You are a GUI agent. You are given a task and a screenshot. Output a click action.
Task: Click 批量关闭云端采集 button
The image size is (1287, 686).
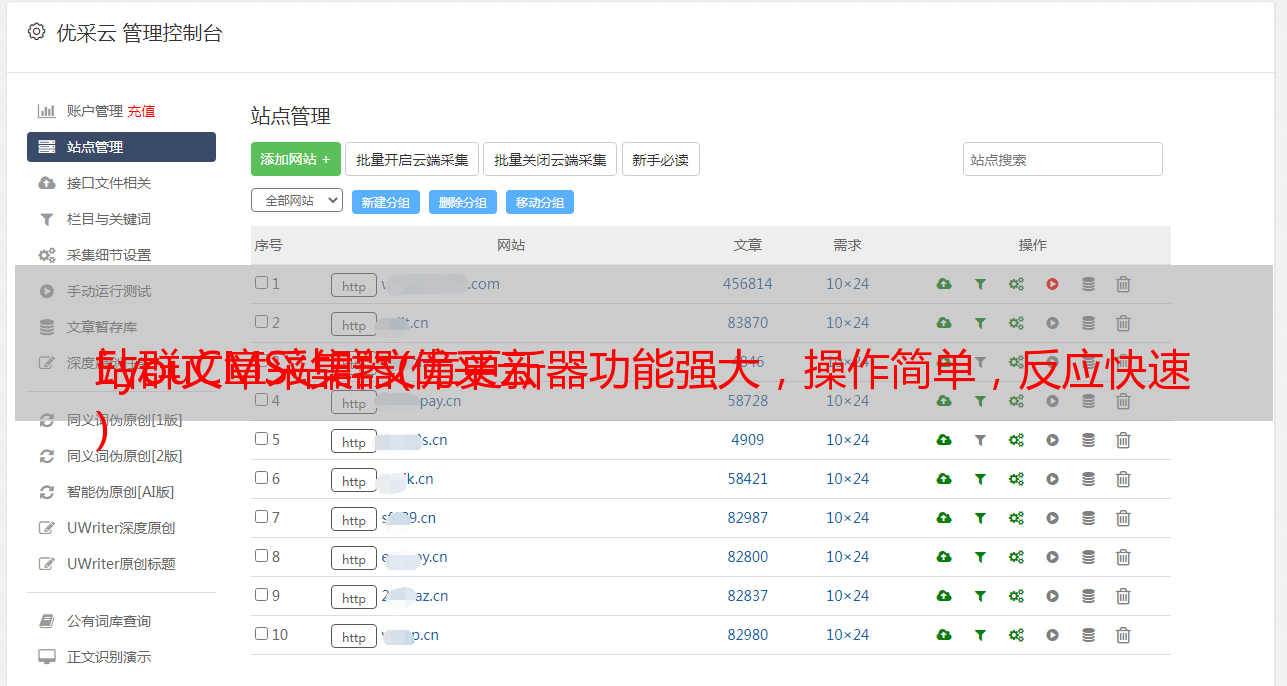coord(550,159)
